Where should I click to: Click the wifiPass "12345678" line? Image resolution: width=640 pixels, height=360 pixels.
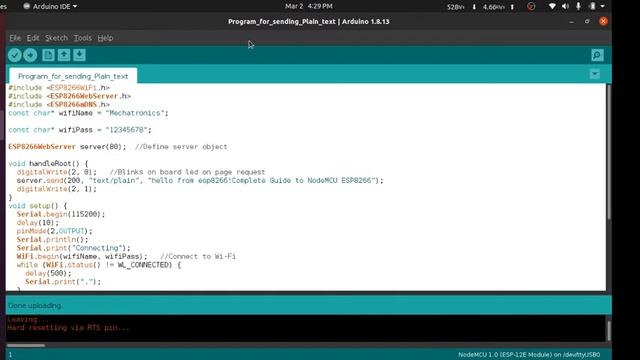80,130
